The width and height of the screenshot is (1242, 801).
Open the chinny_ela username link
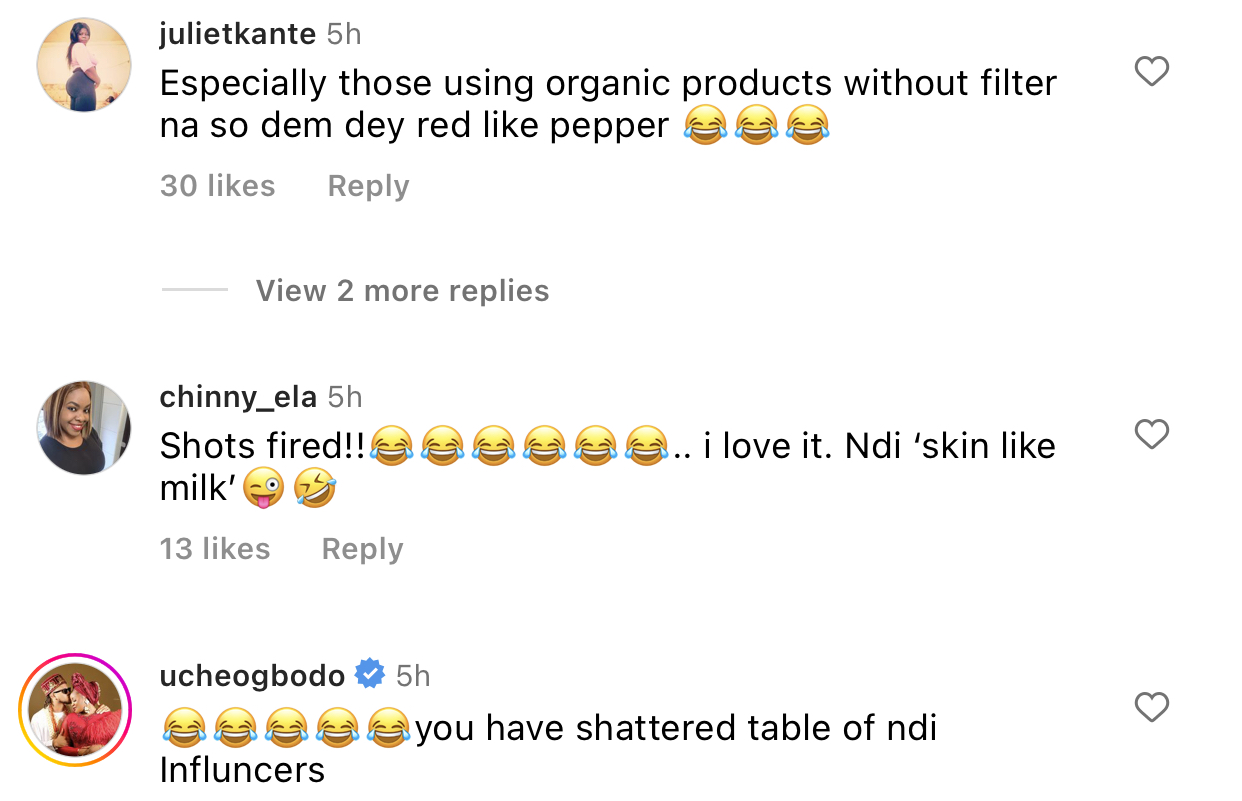point(238,397)
